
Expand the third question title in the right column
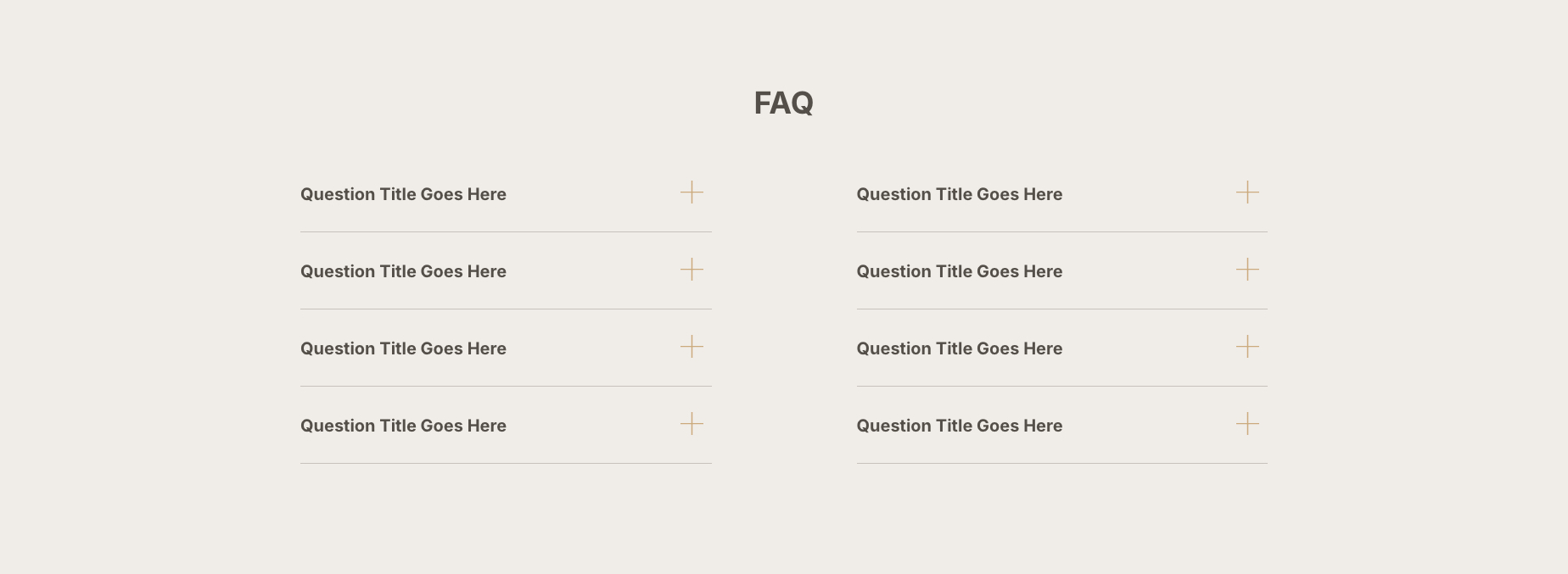point(959,348)
